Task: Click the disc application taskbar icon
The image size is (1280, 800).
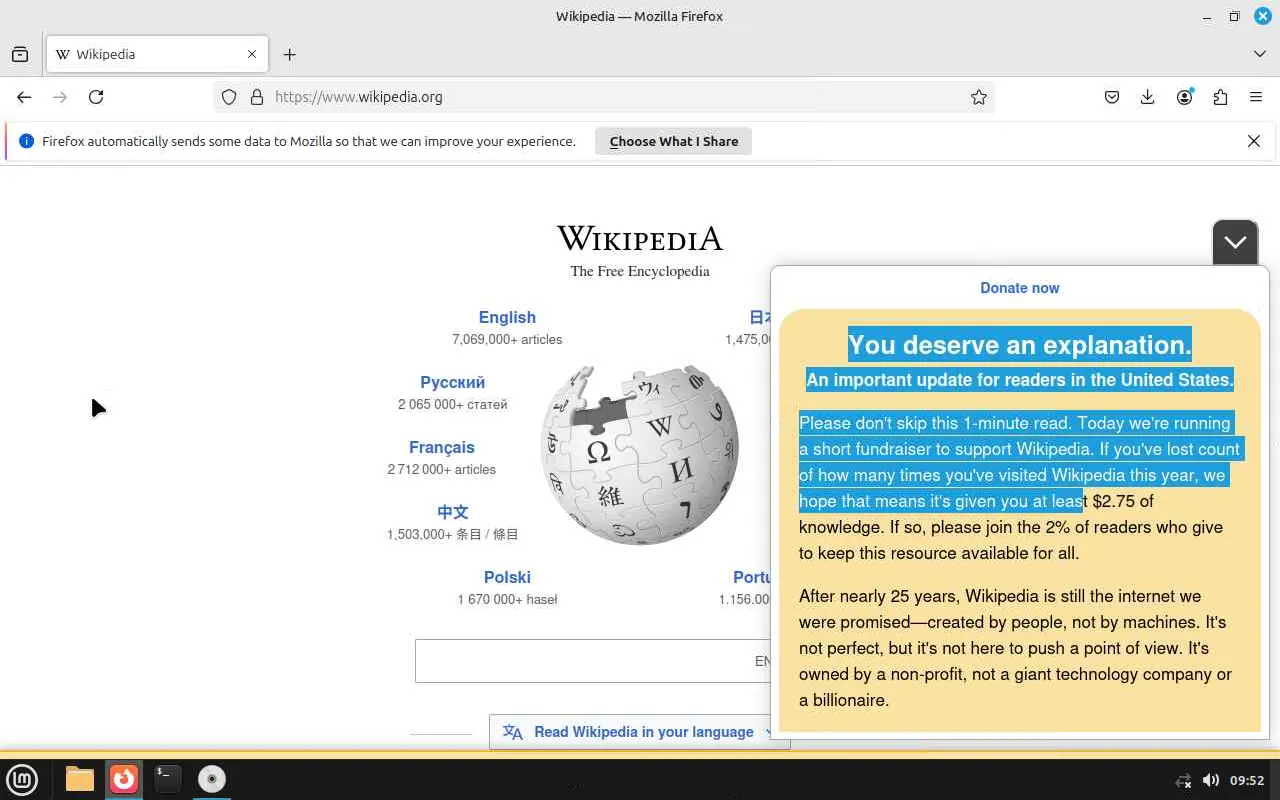Action: [x=211, y=778]
